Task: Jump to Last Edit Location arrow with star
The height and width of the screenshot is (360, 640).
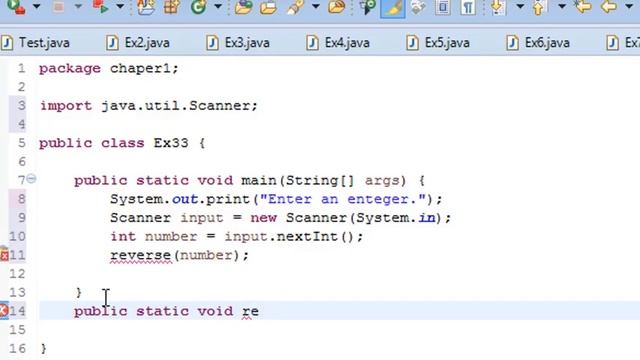Action: click(582, 7)
